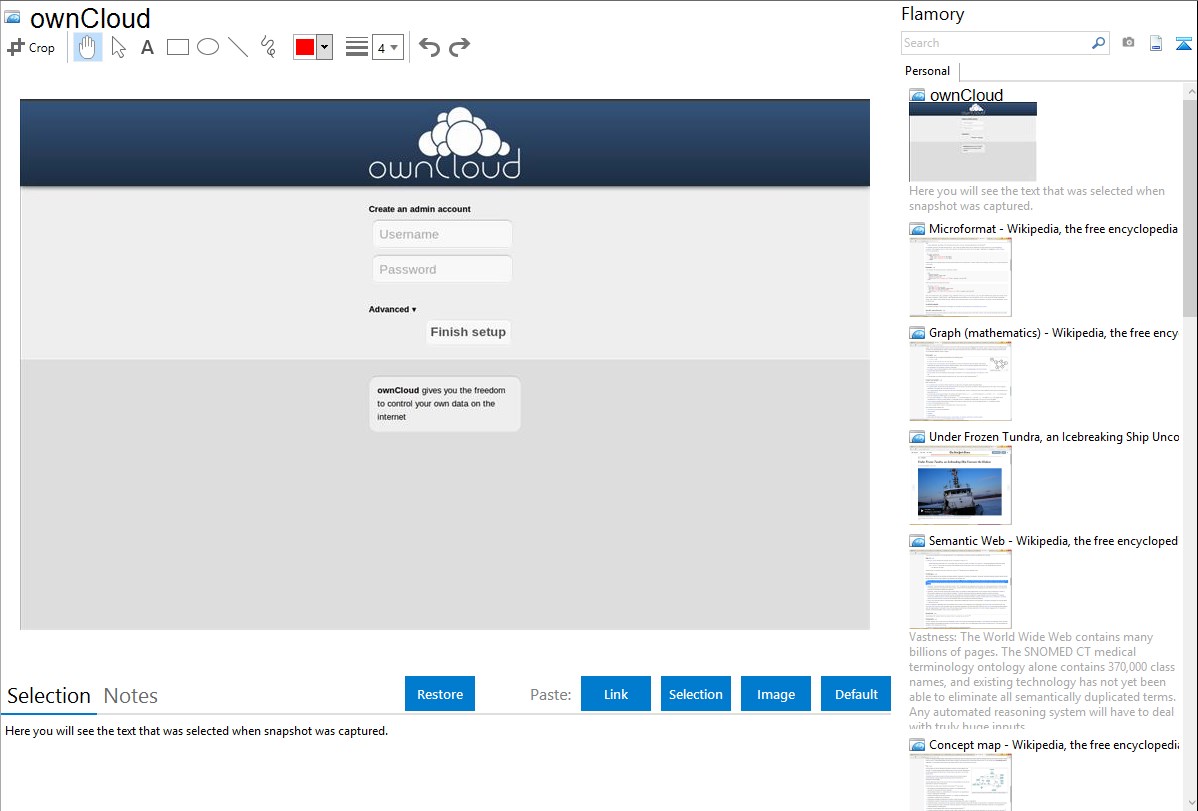
Task: Click the red color swatch
Action: pyautogui.click(x=305, y=47)
